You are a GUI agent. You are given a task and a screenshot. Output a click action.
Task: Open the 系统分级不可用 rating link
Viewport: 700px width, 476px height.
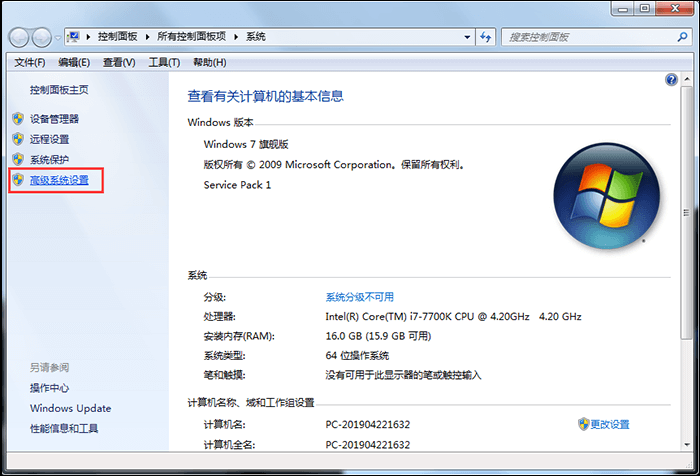359,297
